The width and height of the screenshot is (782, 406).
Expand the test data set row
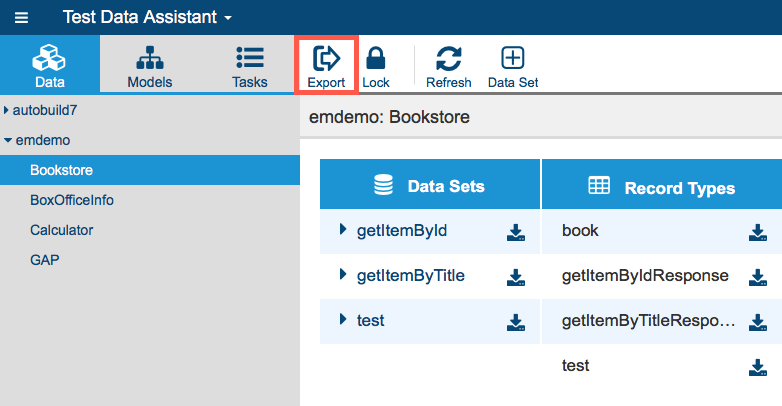pyautogui.click(x=343, y=319)
